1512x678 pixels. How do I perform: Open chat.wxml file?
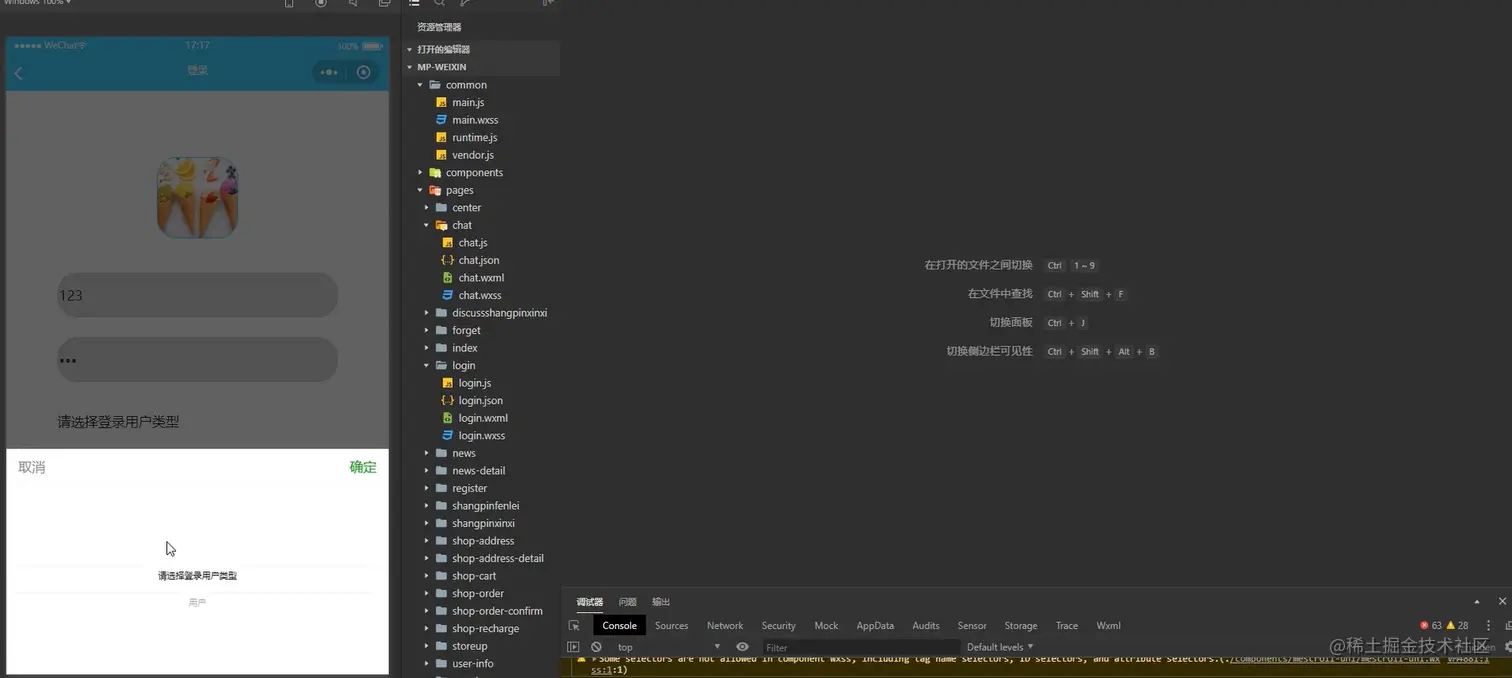tap(481, 278)
